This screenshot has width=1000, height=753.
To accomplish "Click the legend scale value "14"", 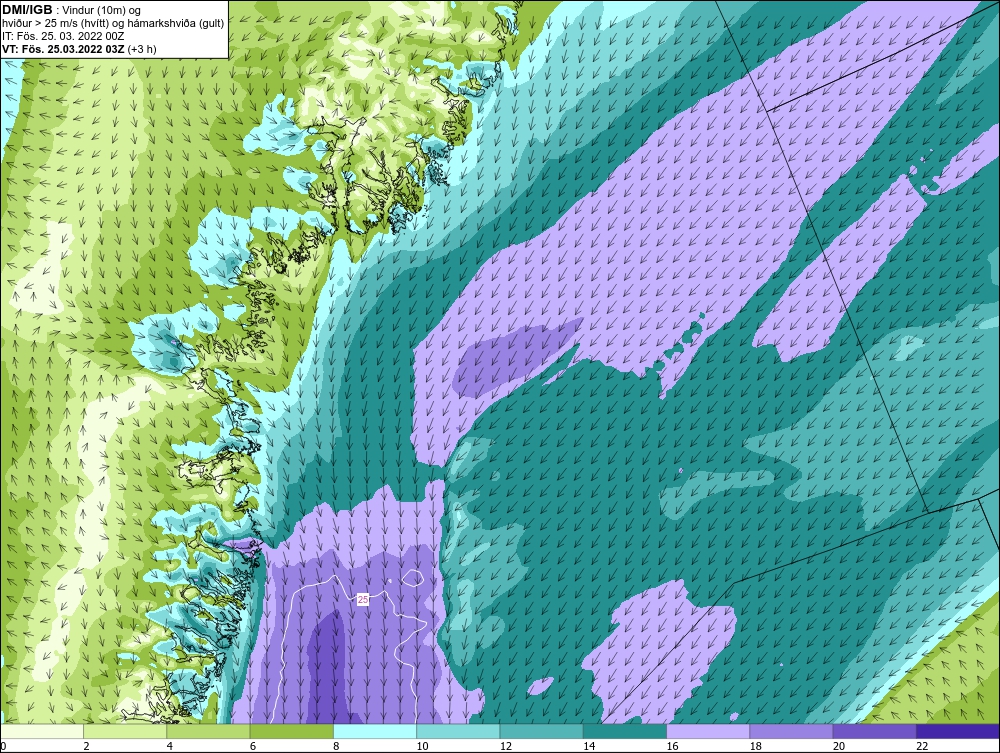I will pyautogui.click(x=589, y=746).
